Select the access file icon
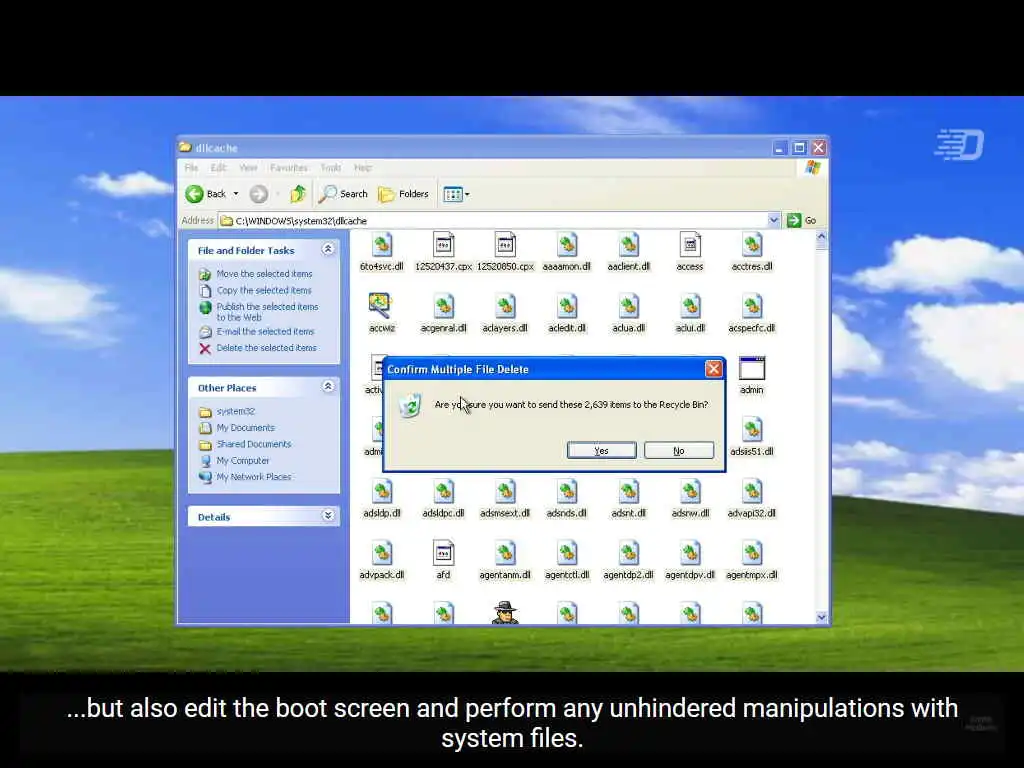 690,246
